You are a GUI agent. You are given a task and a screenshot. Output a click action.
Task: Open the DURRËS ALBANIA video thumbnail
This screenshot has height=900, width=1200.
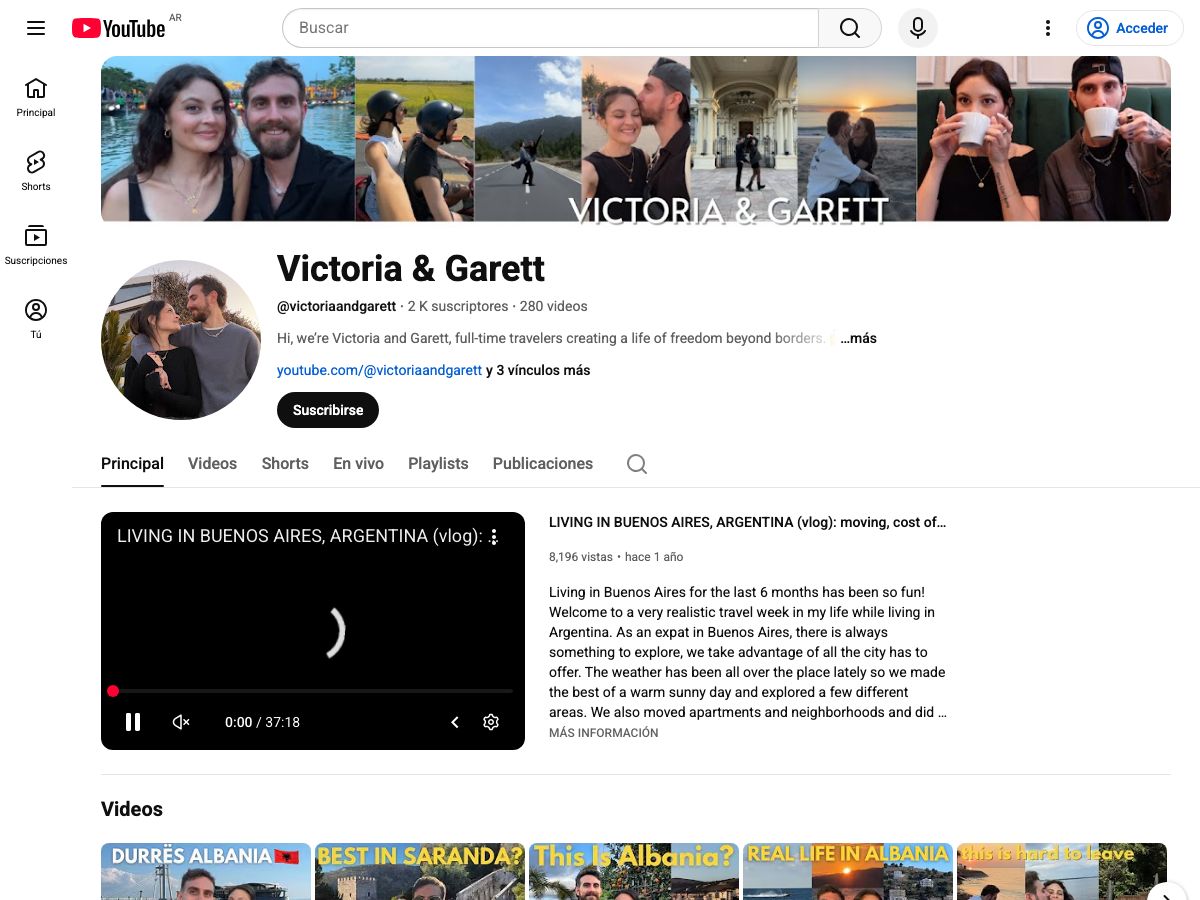pyautogui.click(x=205, y=871)
